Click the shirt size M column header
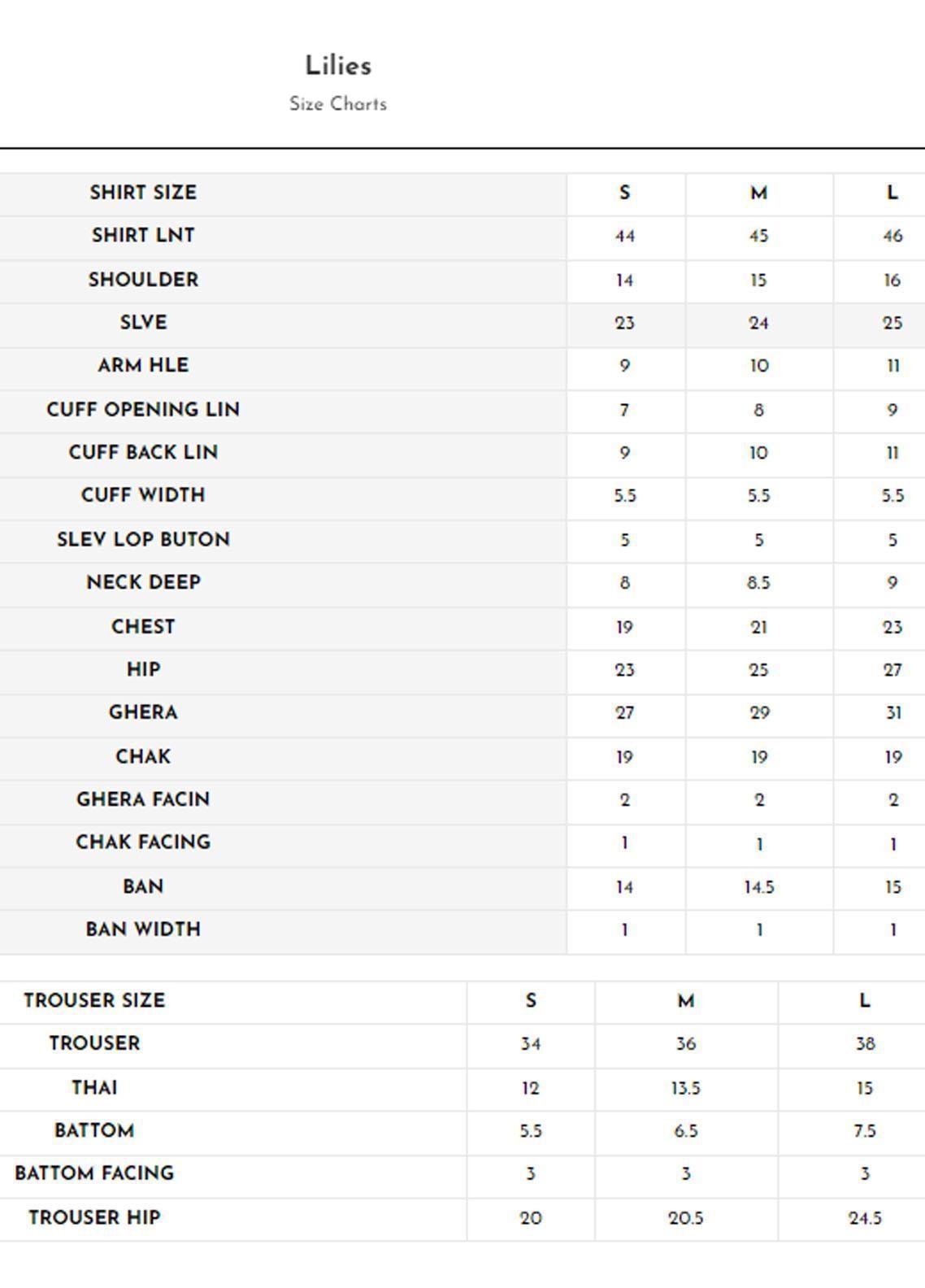The height and width of the screenshot is (1288, 925). click(758, 194)
